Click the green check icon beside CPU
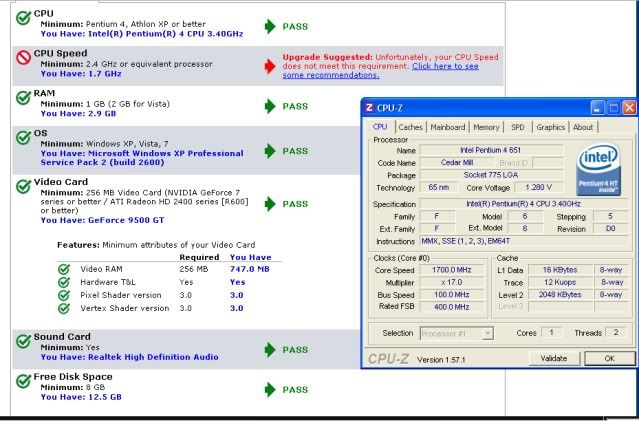Viewport: 639px width, 421px height. [24, 18]
